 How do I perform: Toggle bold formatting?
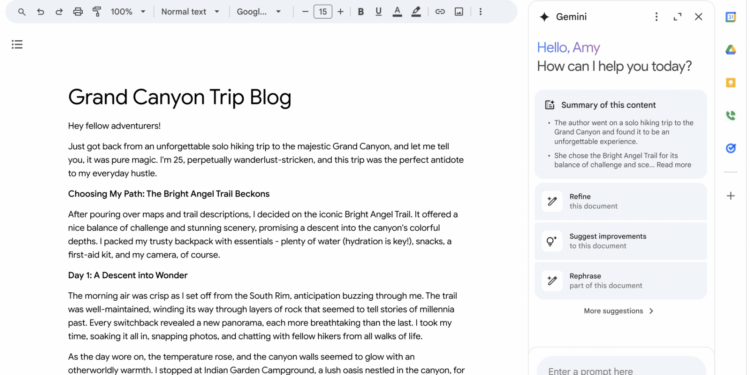(361, 12)
